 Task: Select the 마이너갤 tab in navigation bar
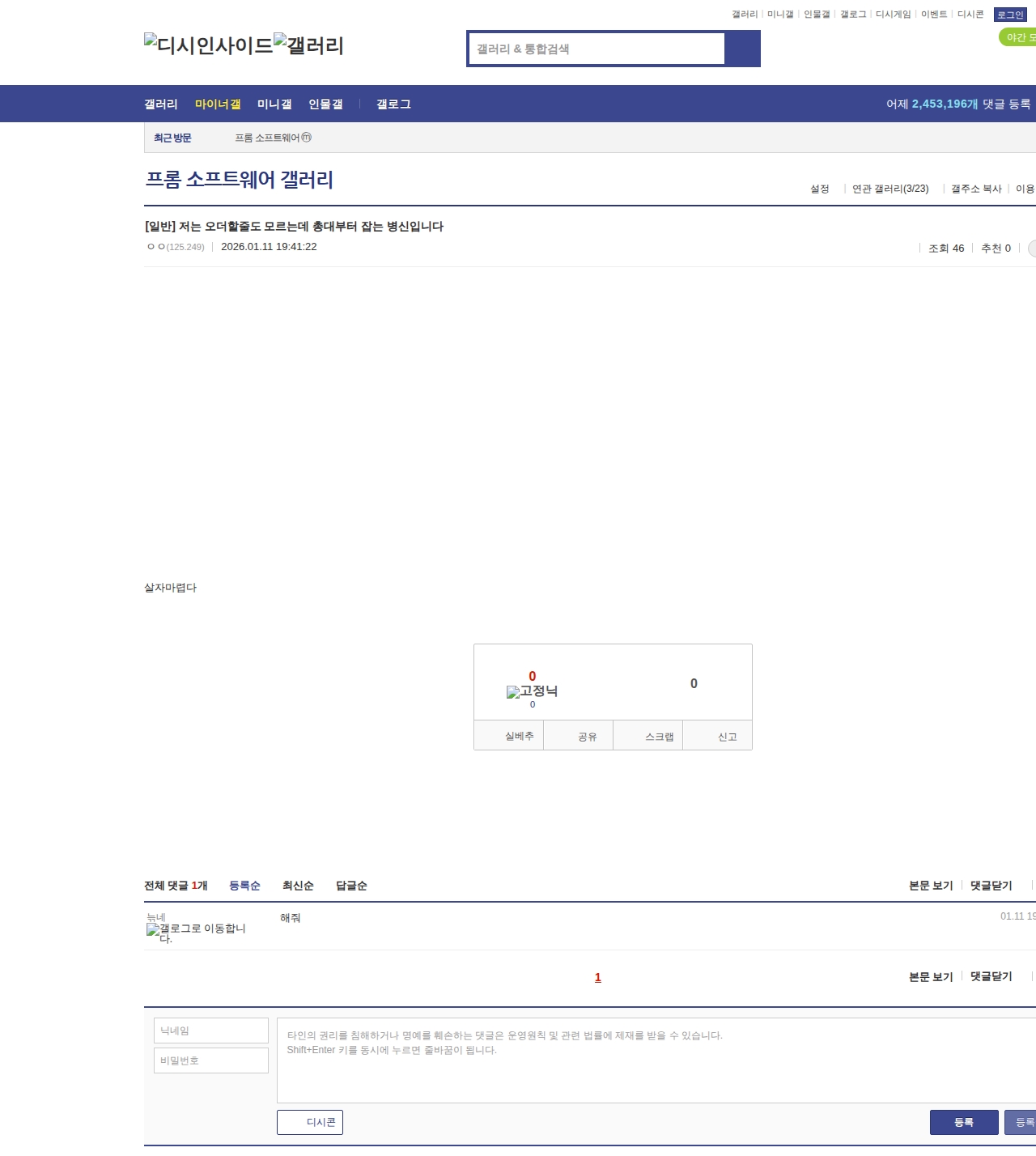click(x=218, y=104)
